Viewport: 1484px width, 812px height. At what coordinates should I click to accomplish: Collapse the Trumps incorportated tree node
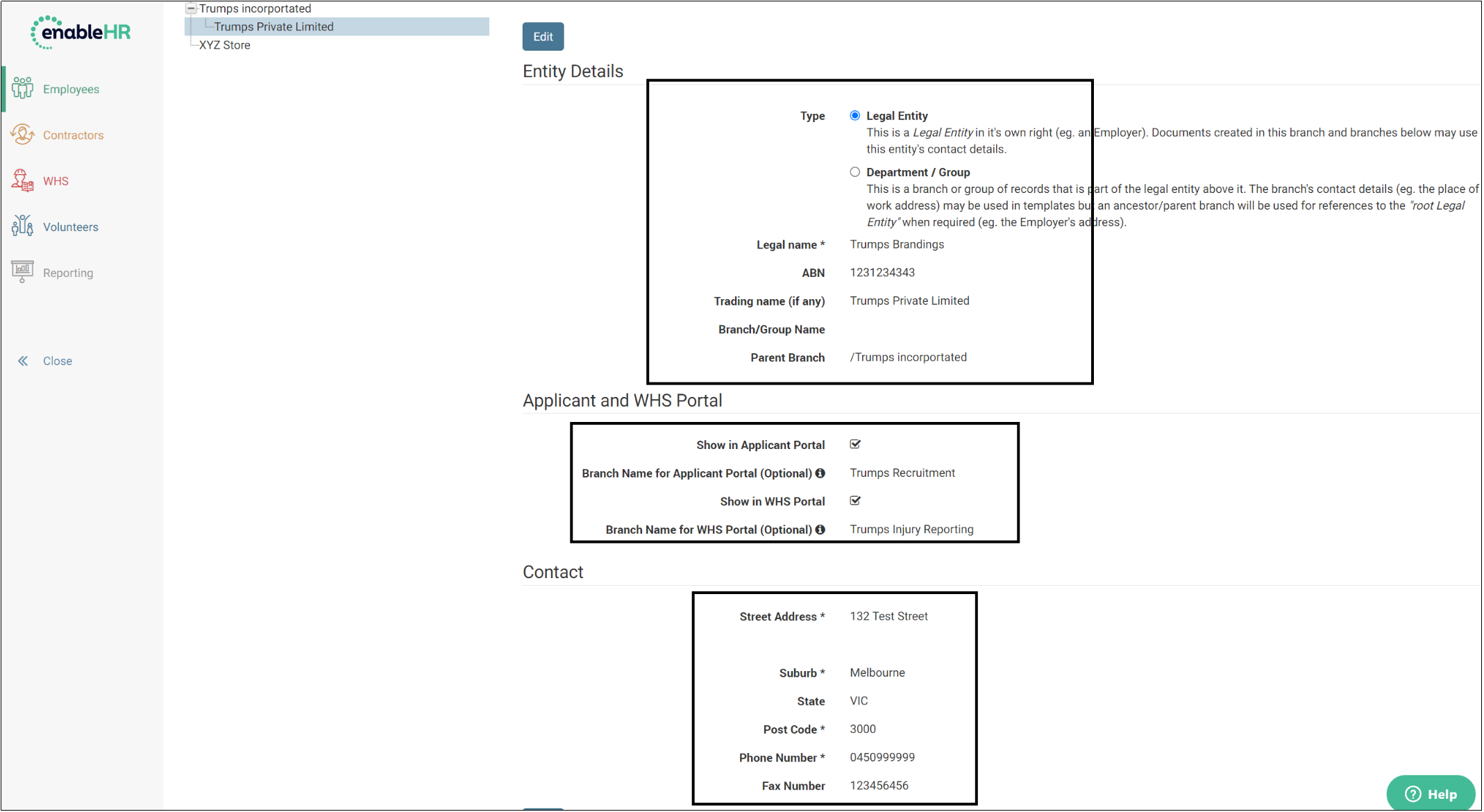[191, 9]
